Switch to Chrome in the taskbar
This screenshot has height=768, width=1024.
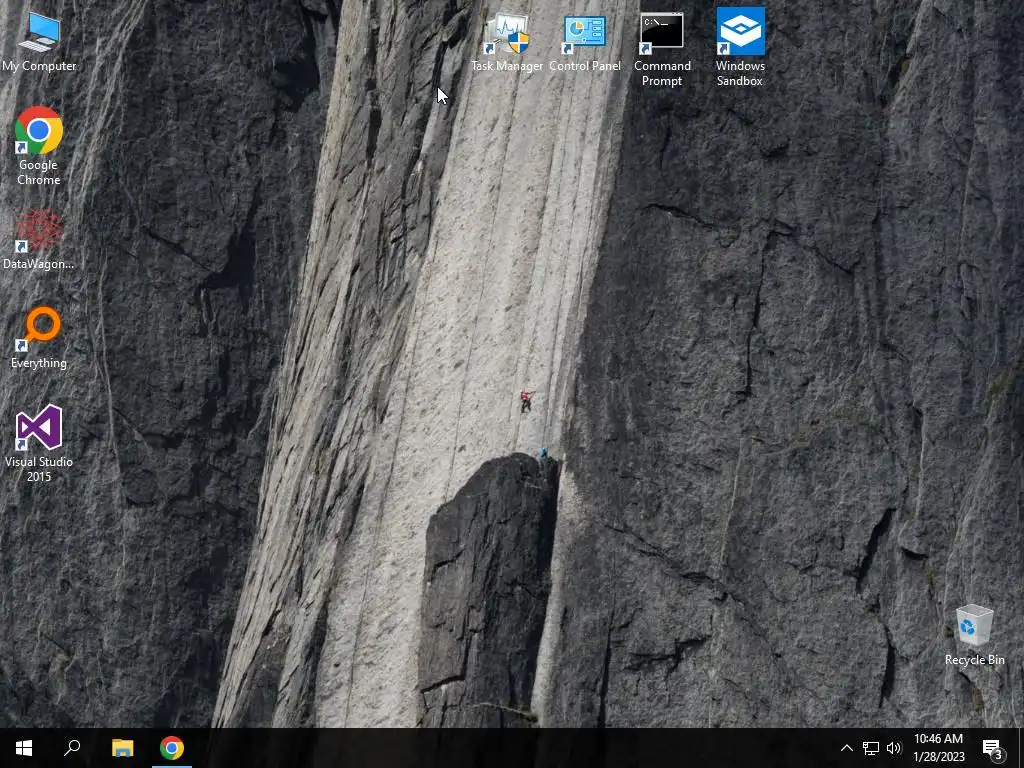(x=172, y=748)
